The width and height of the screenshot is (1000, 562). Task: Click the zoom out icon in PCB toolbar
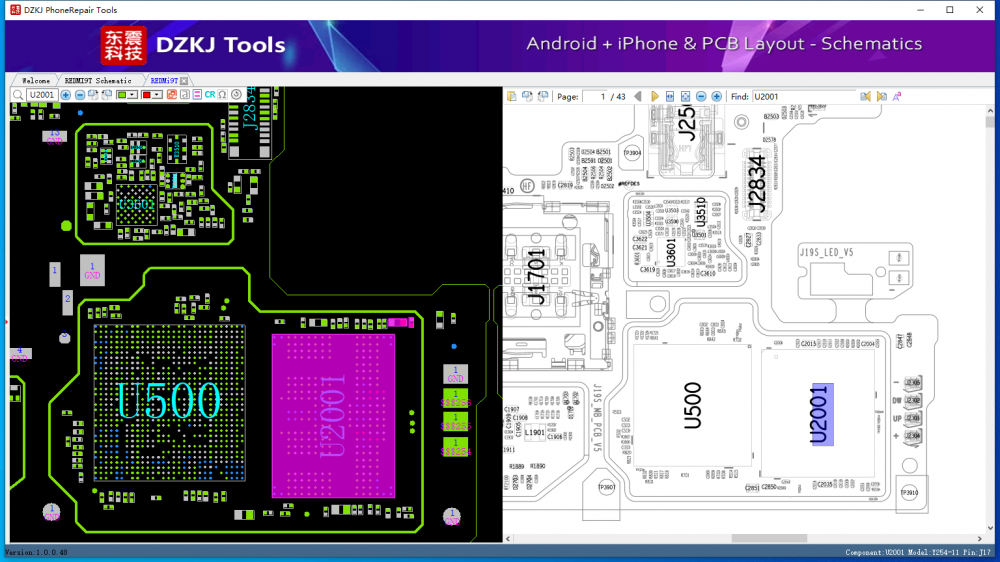coord(80,95)
